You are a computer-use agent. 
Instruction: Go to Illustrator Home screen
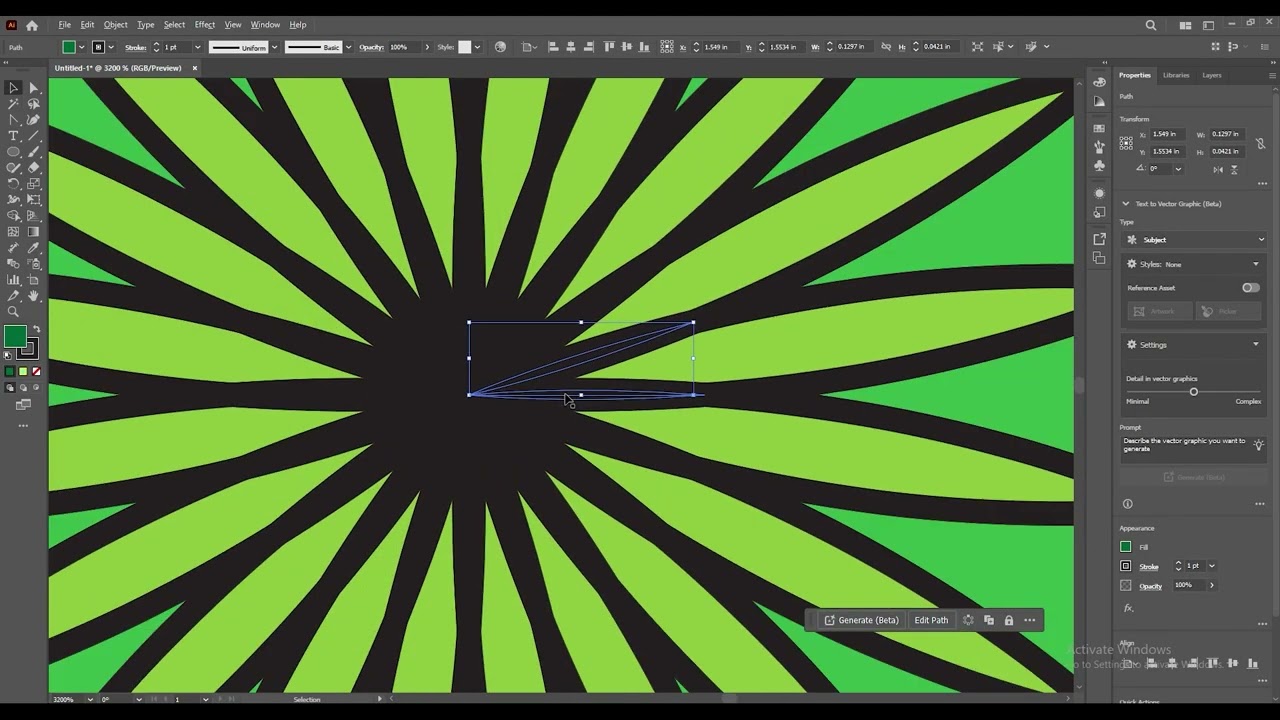(32, 25)
